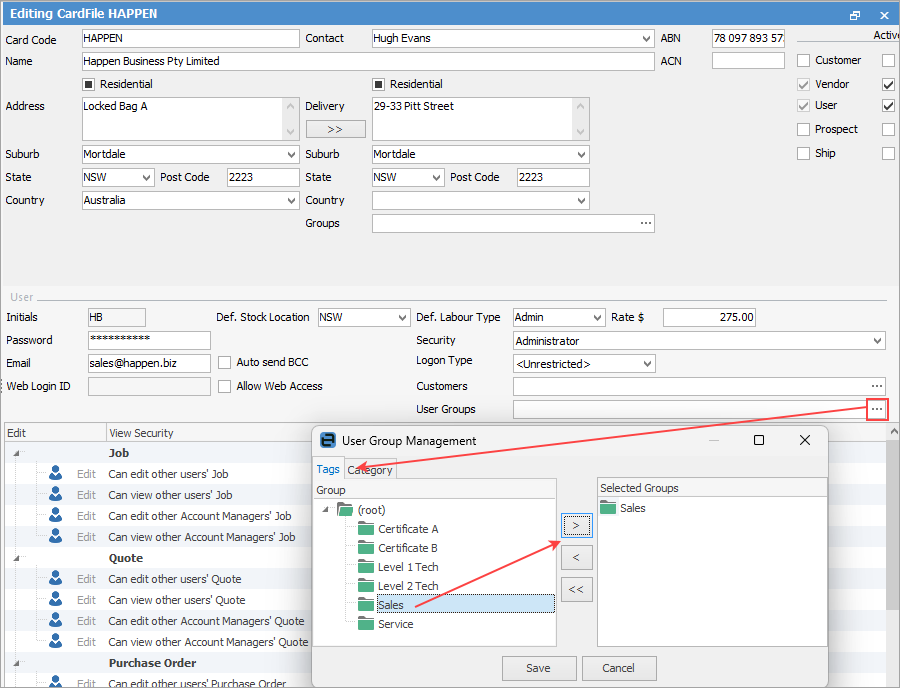The height and width of the screenshot is (688, 900).
Task: Click user icon beside Can edit other users' Job
Action: (x=56, y=474)
